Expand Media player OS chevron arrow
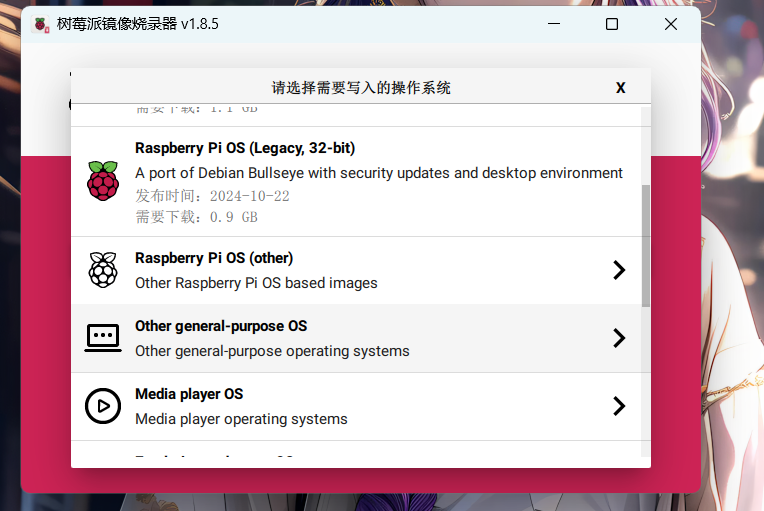Viewport: 764px width, 511px height. coord(619,406)
